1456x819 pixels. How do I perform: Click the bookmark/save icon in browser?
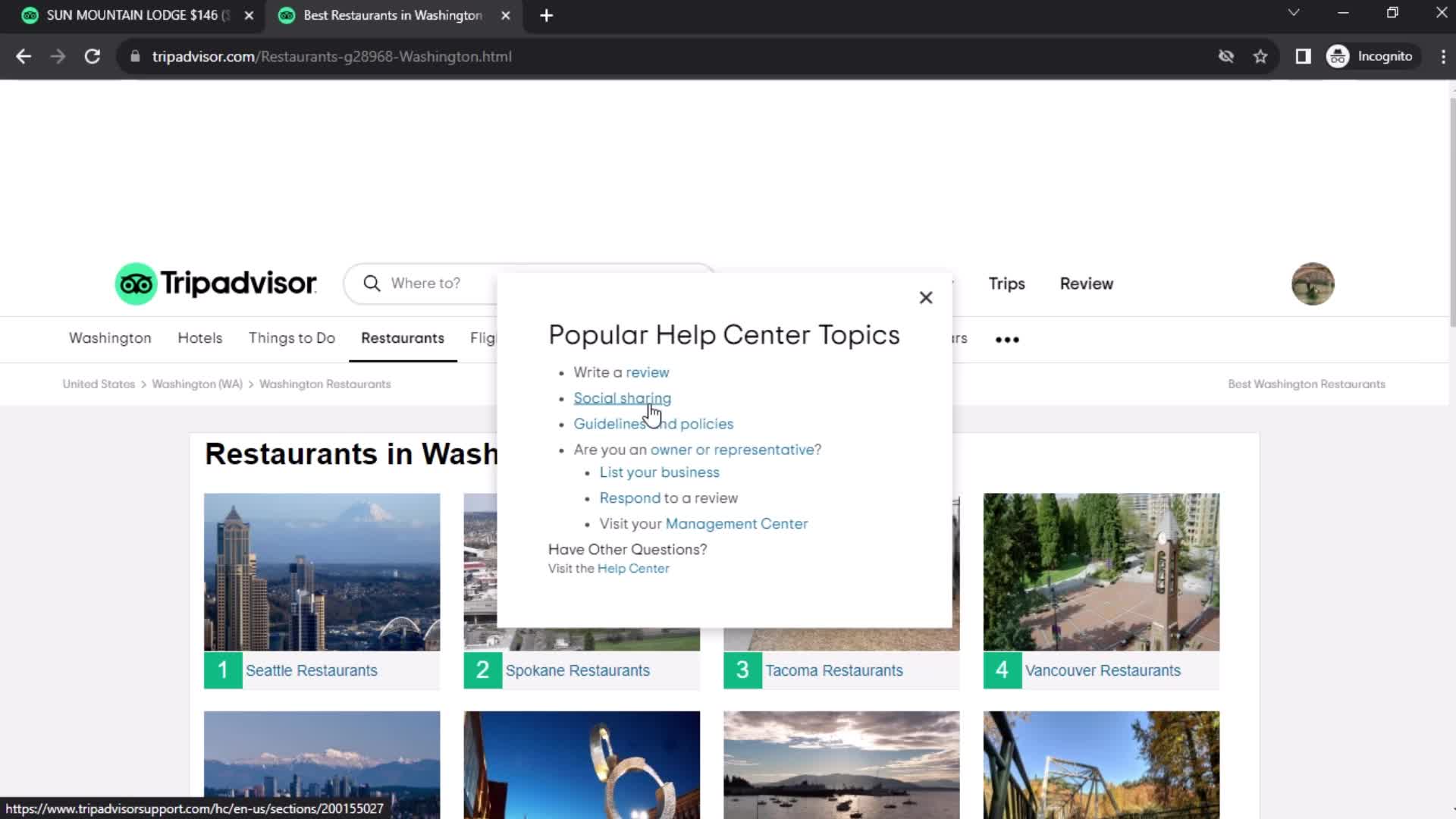[x=1262, y=57]
